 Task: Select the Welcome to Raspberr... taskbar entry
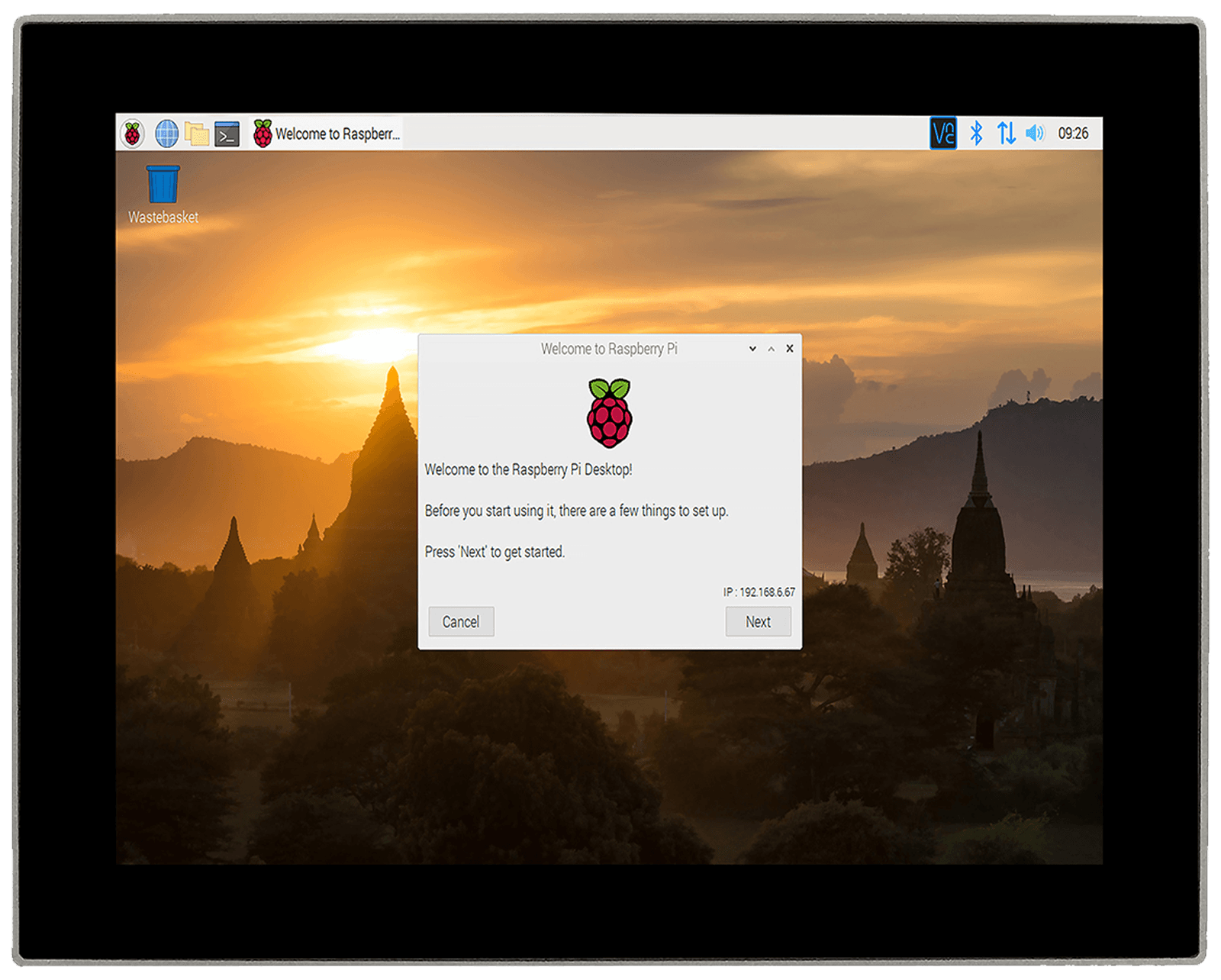click(327, 134)
